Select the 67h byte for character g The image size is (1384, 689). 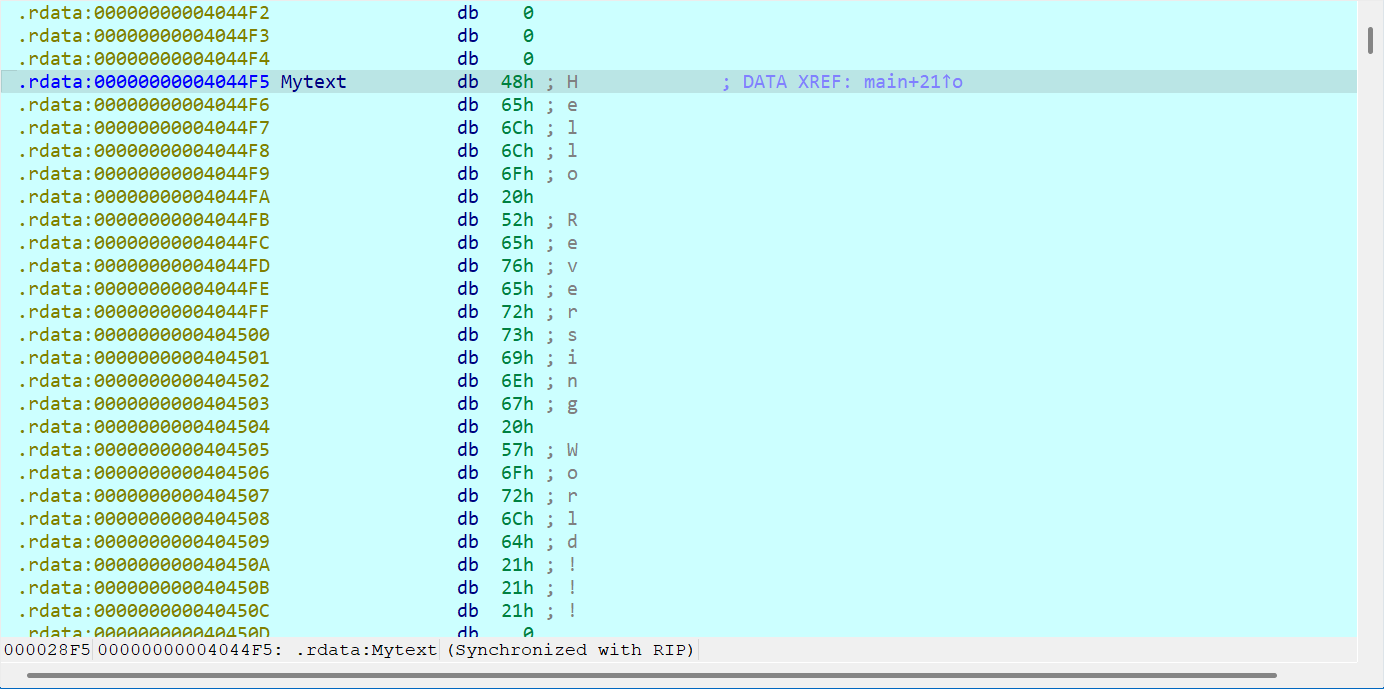(x=517, y=404)
